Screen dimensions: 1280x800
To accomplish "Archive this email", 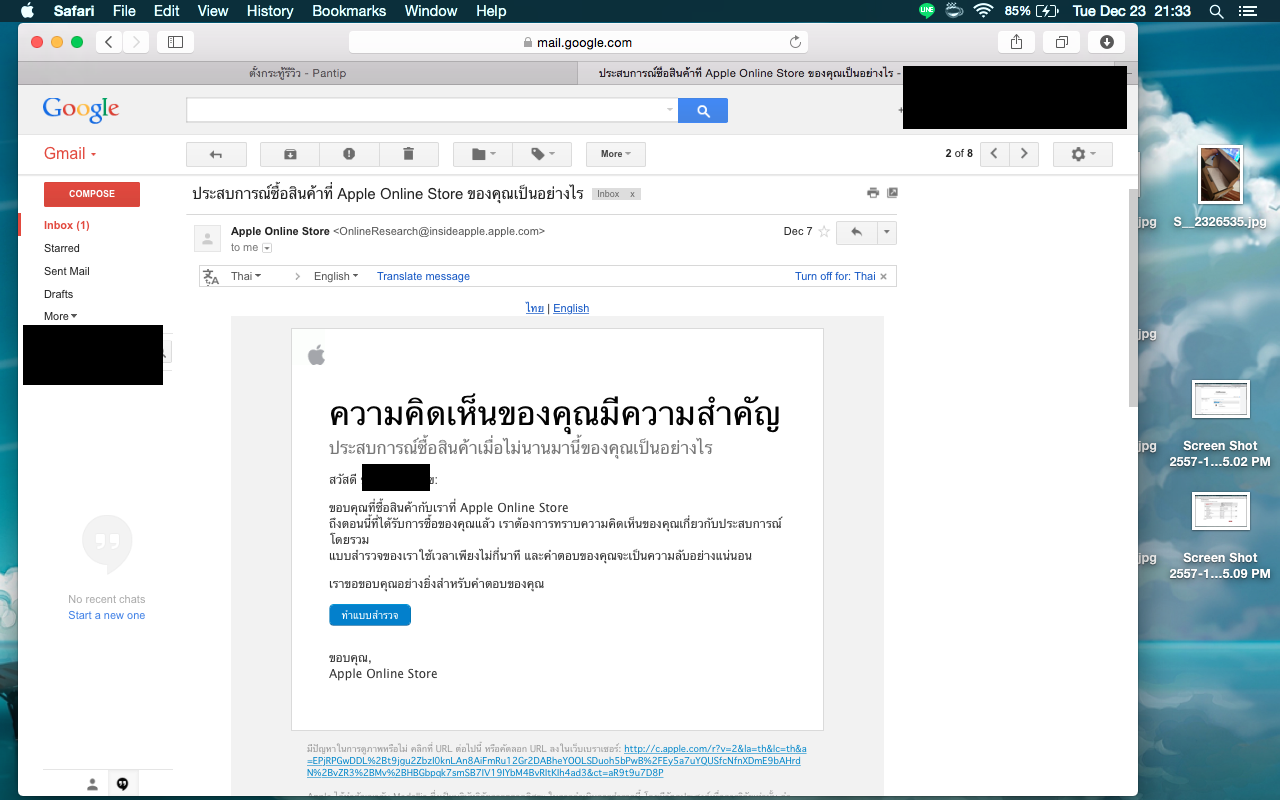I will [290, 154].
